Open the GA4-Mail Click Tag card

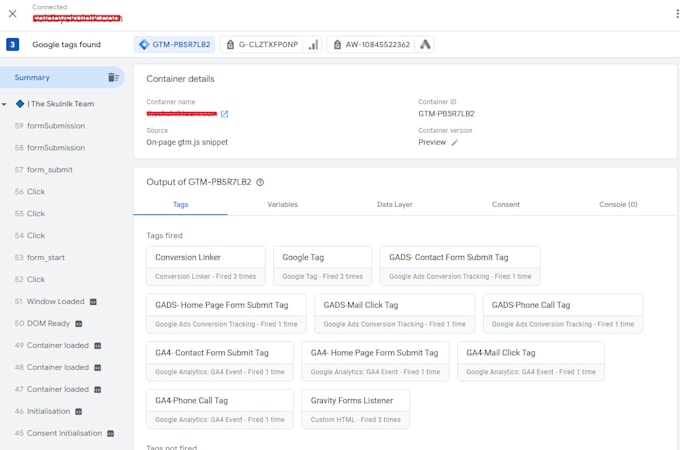click(531, 361)
